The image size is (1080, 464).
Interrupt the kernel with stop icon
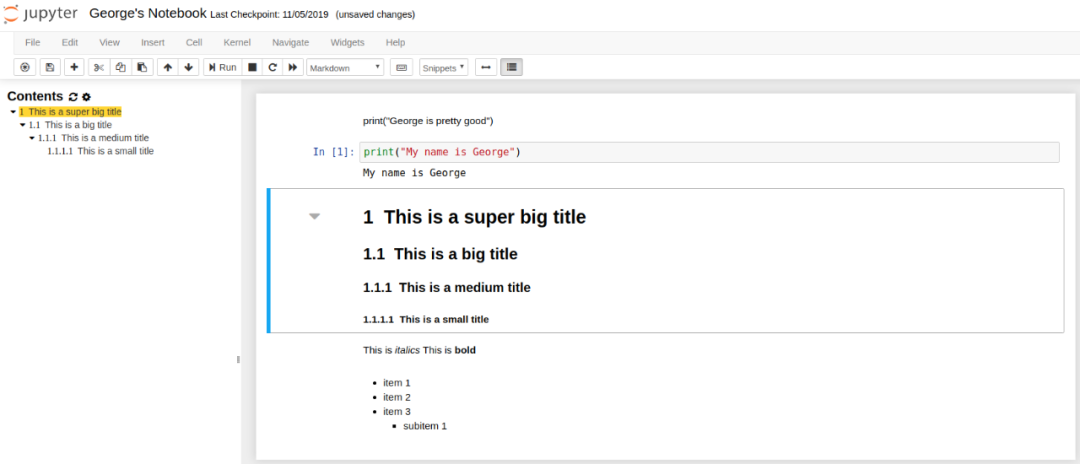click(x=253, y=67)
